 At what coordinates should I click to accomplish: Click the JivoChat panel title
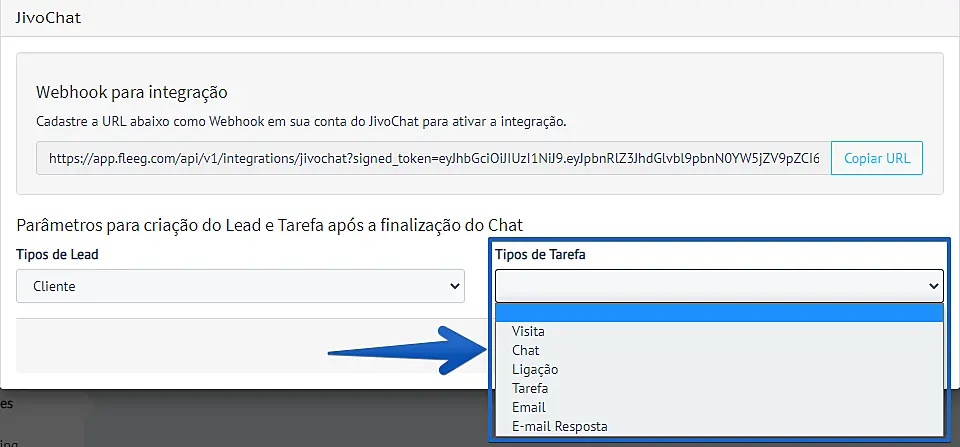click(x=48, y=17)
